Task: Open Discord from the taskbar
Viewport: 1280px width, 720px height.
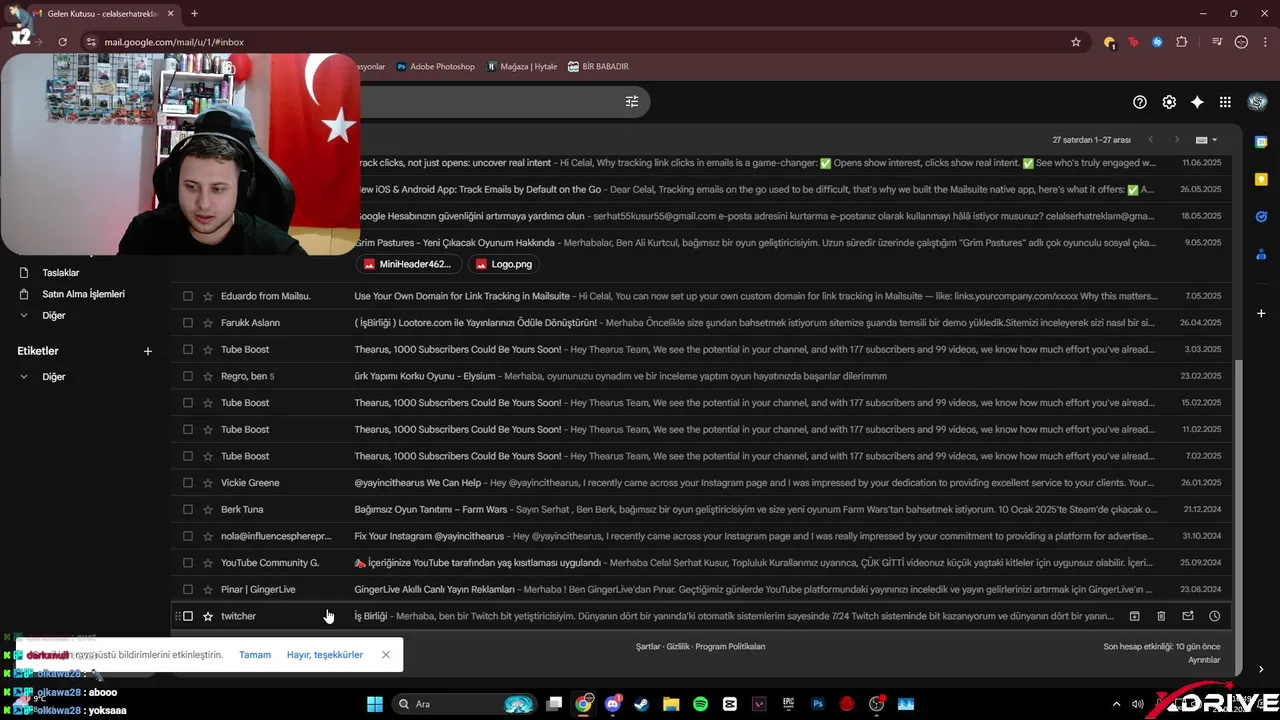Action: point(612,704)
